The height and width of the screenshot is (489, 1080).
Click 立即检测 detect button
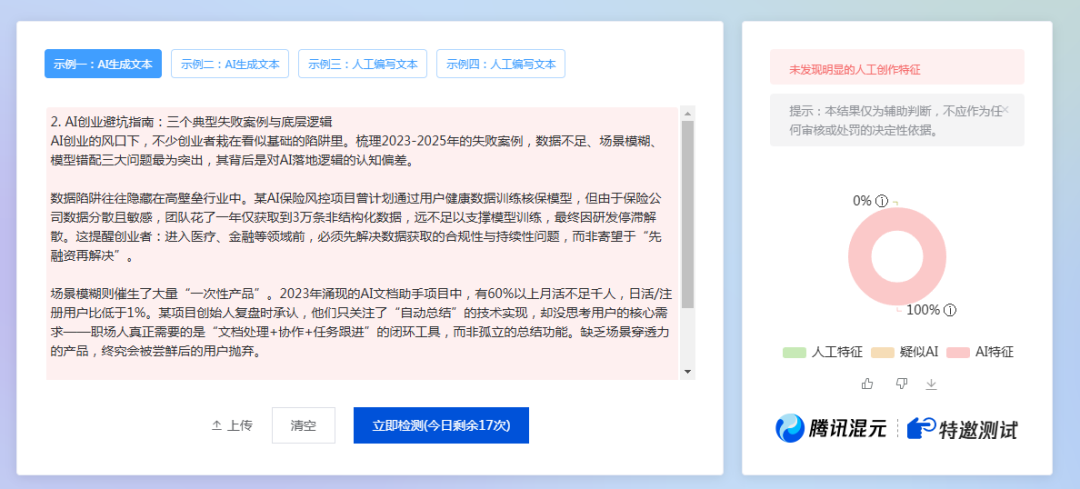point(440,425)
